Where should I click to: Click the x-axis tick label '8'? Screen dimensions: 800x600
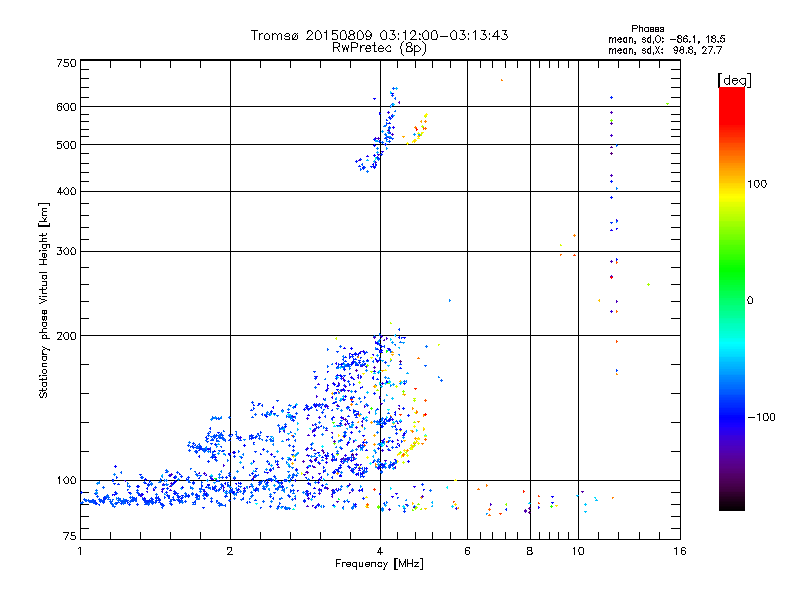(530, 551)
